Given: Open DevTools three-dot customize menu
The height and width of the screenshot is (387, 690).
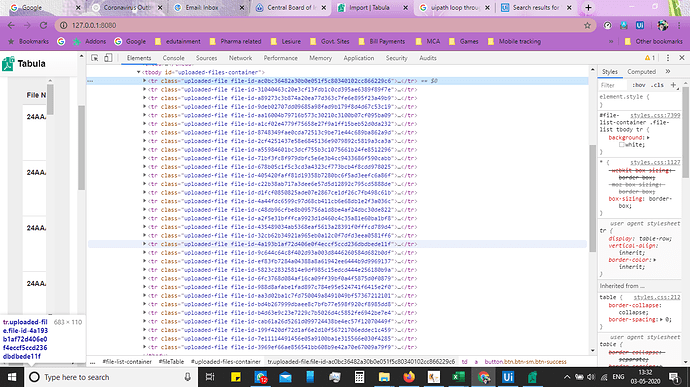Looking at the screenshot, I should point(668,58).
